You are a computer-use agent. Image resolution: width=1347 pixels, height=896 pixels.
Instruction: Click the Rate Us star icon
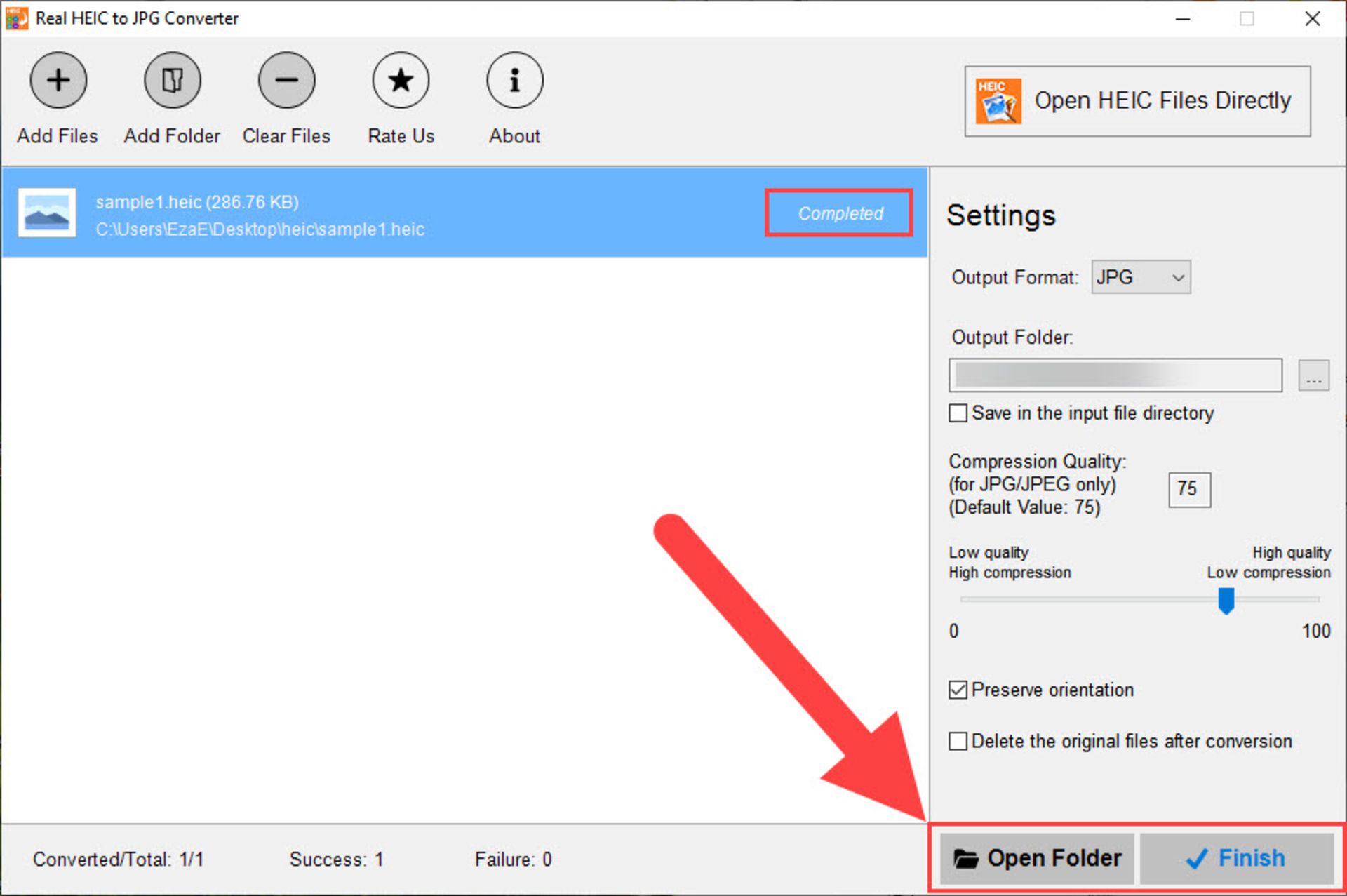401,81
